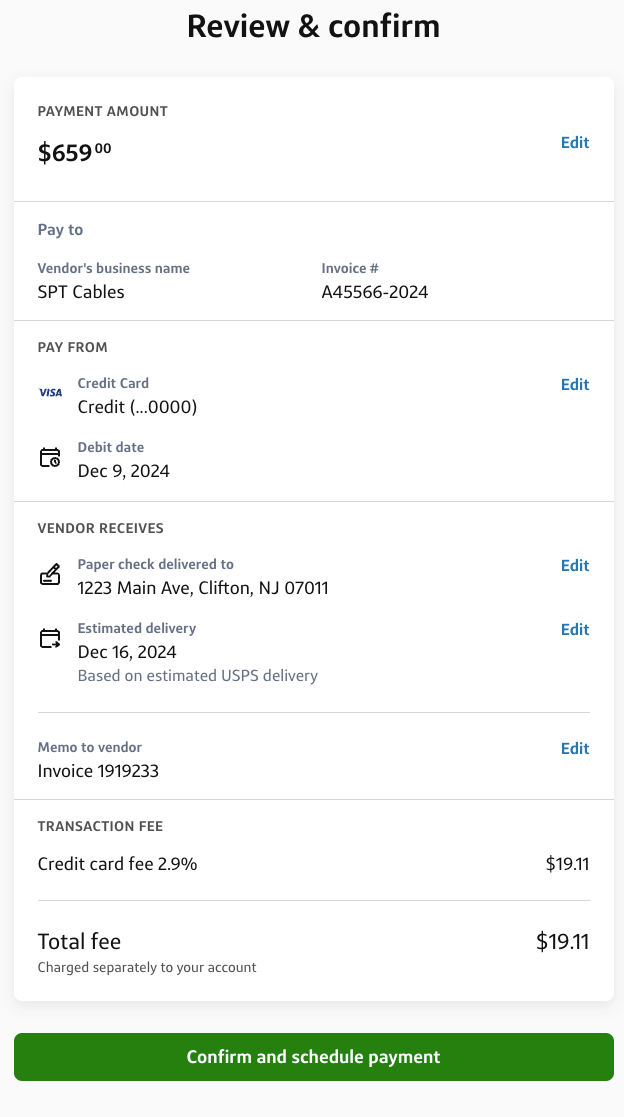624x1117 pixels.
Task: Click the Visa card logo icon
Action: [50, 393]
